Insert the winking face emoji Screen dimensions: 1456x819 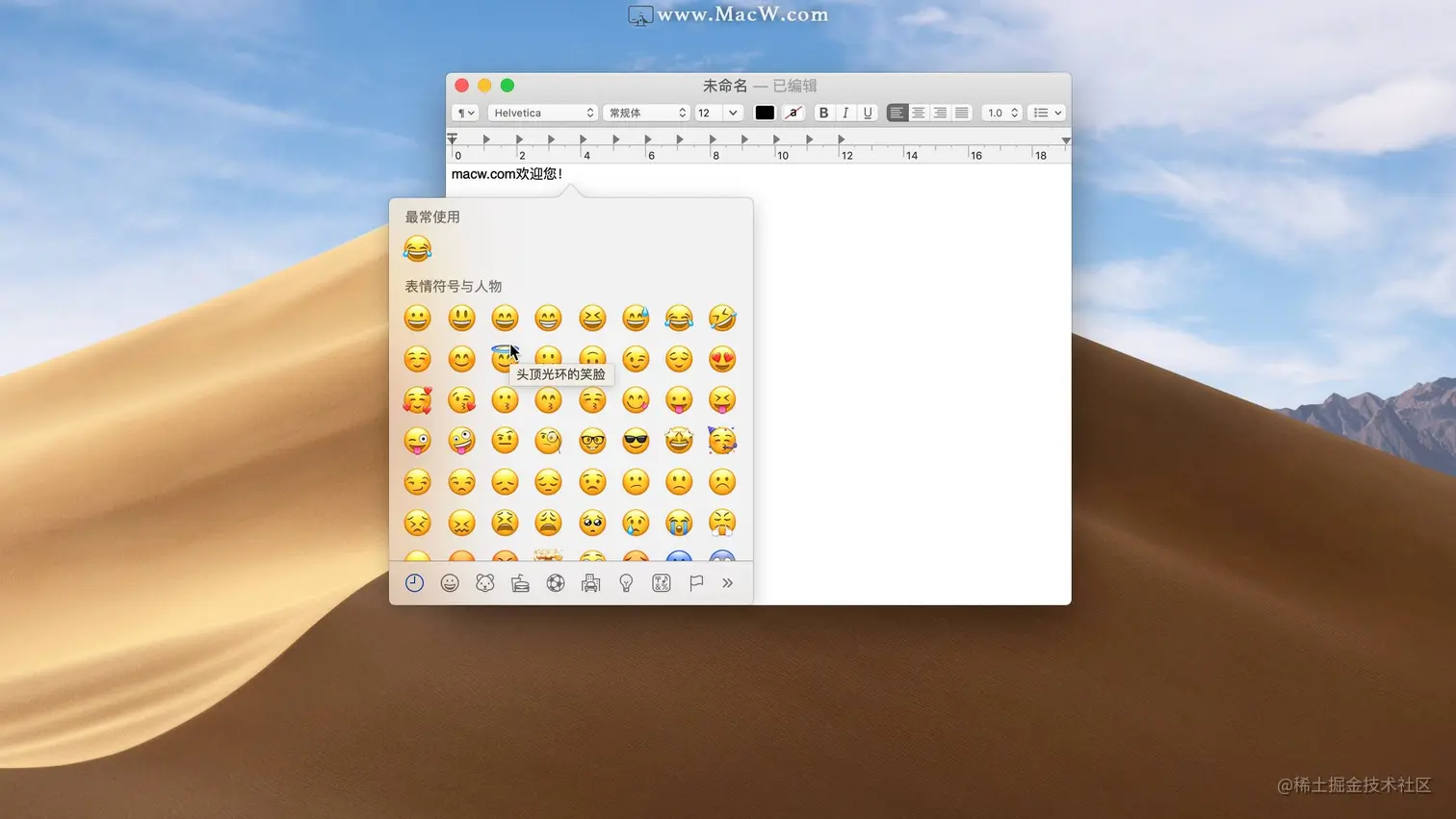click(636, 359)
